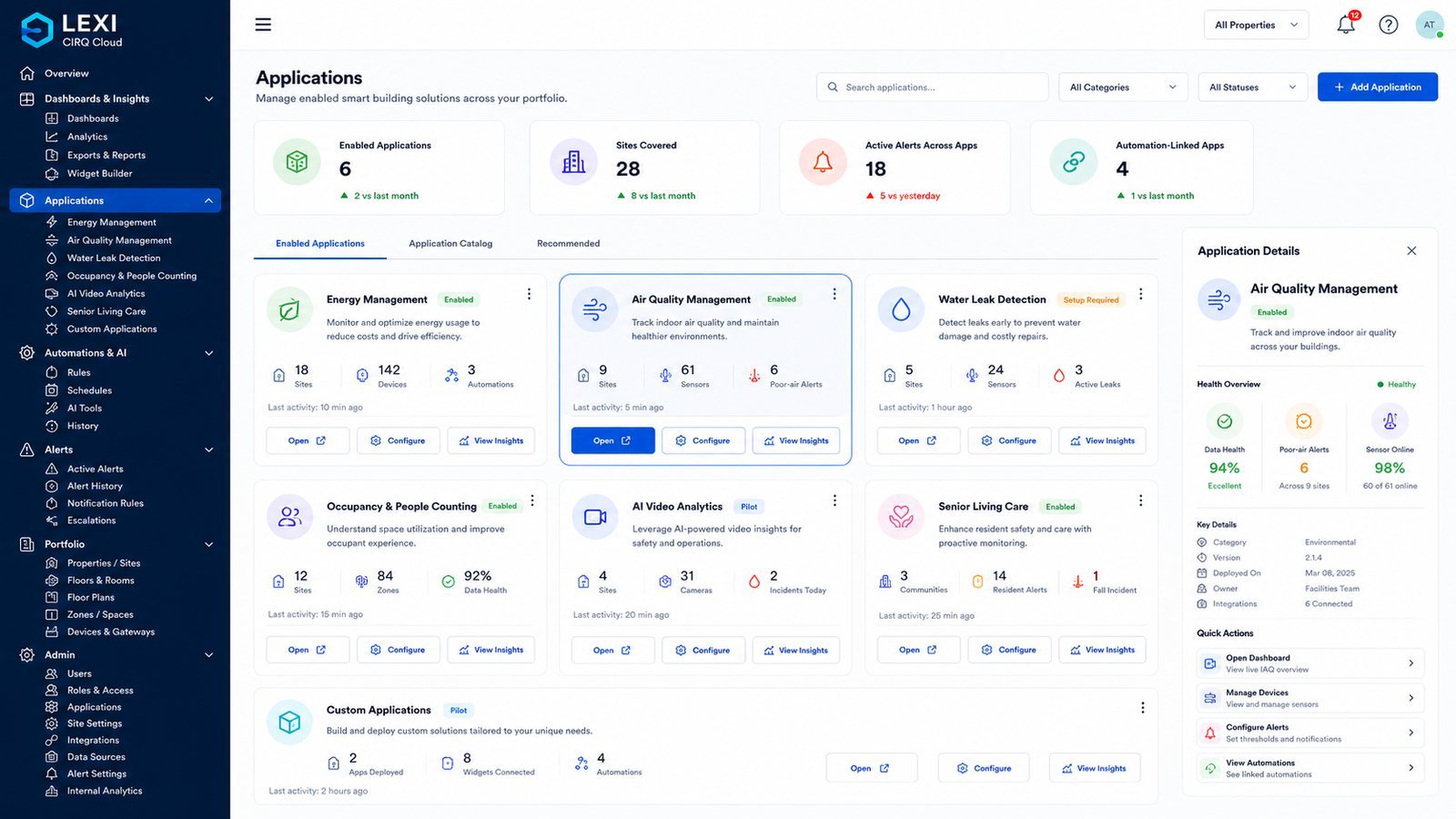
Task: Configure the Senior Living Care application
Action: [1009, 650]
